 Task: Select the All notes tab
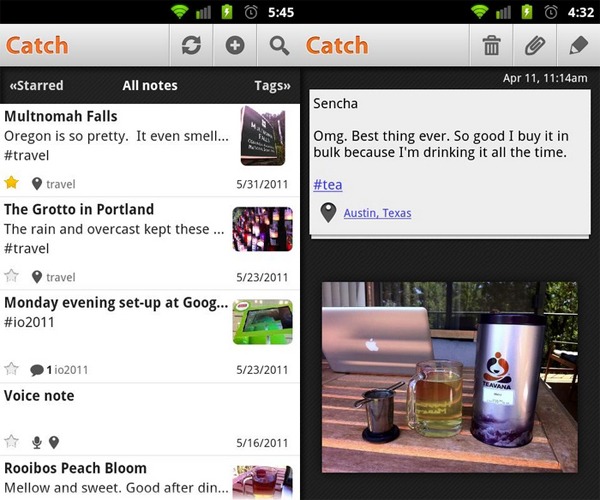tap(150, 86)
